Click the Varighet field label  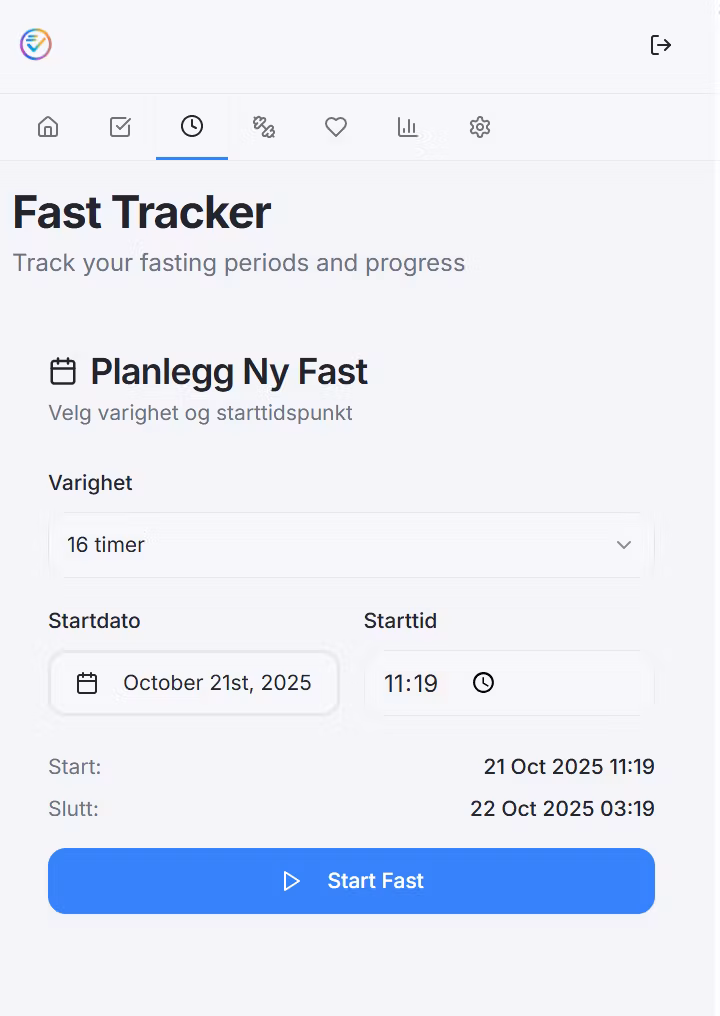pos(90,483)
